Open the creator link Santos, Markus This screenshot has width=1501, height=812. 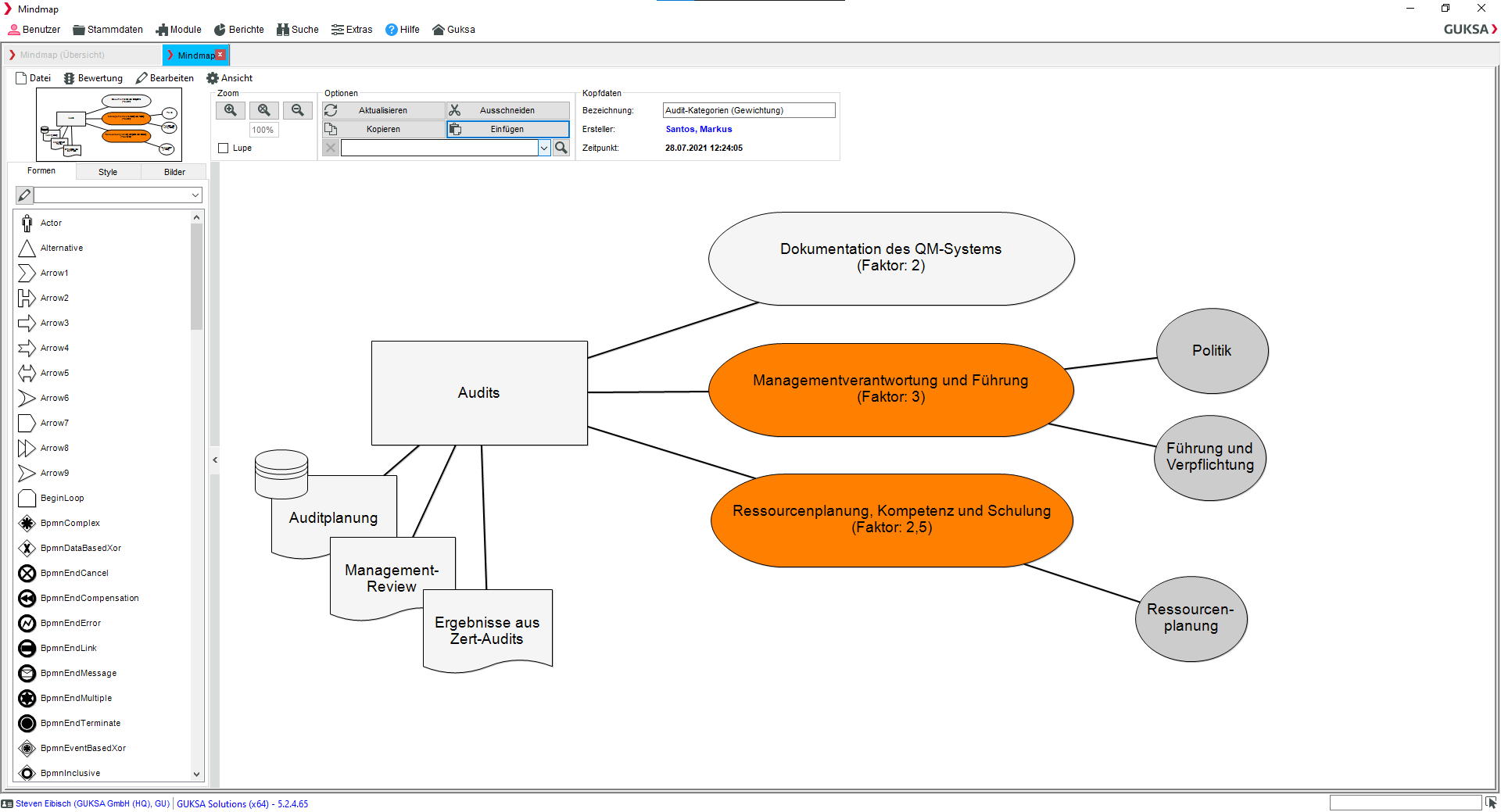699,129
